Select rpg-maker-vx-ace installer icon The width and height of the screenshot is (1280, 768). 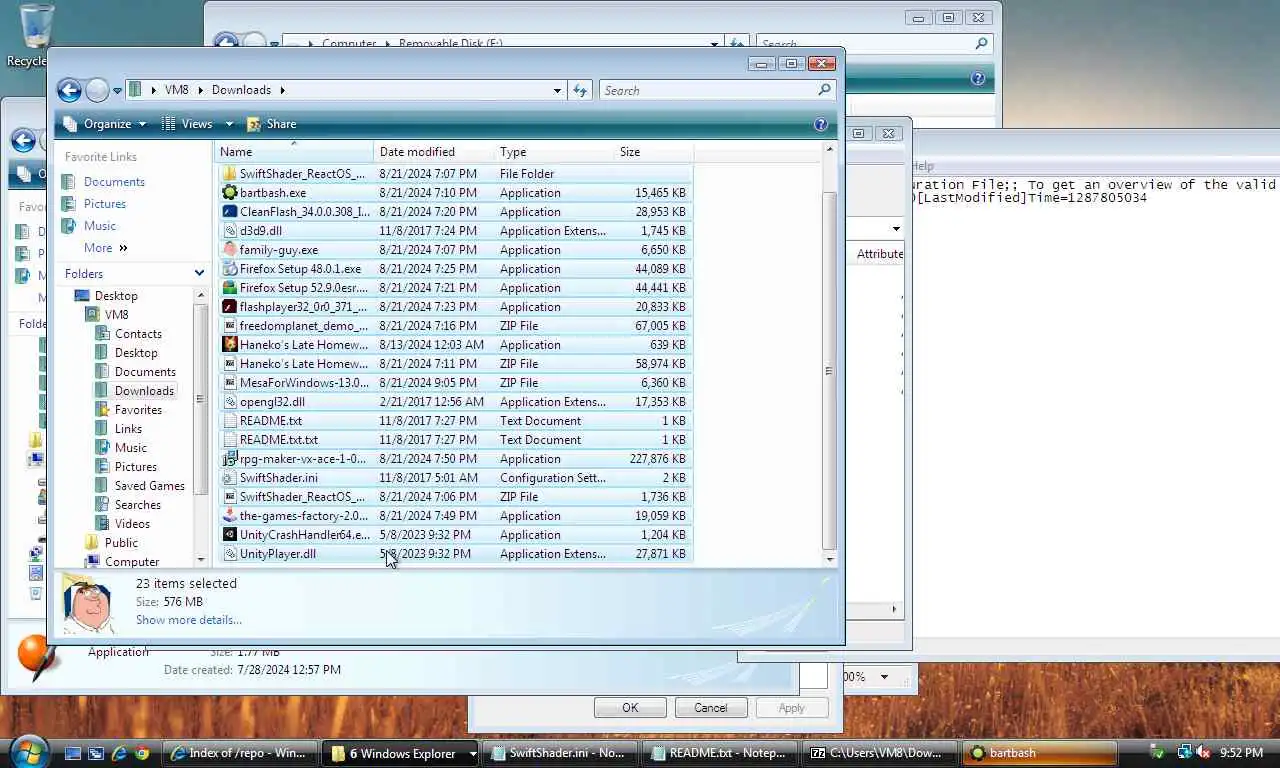click(x=230, y=459)
